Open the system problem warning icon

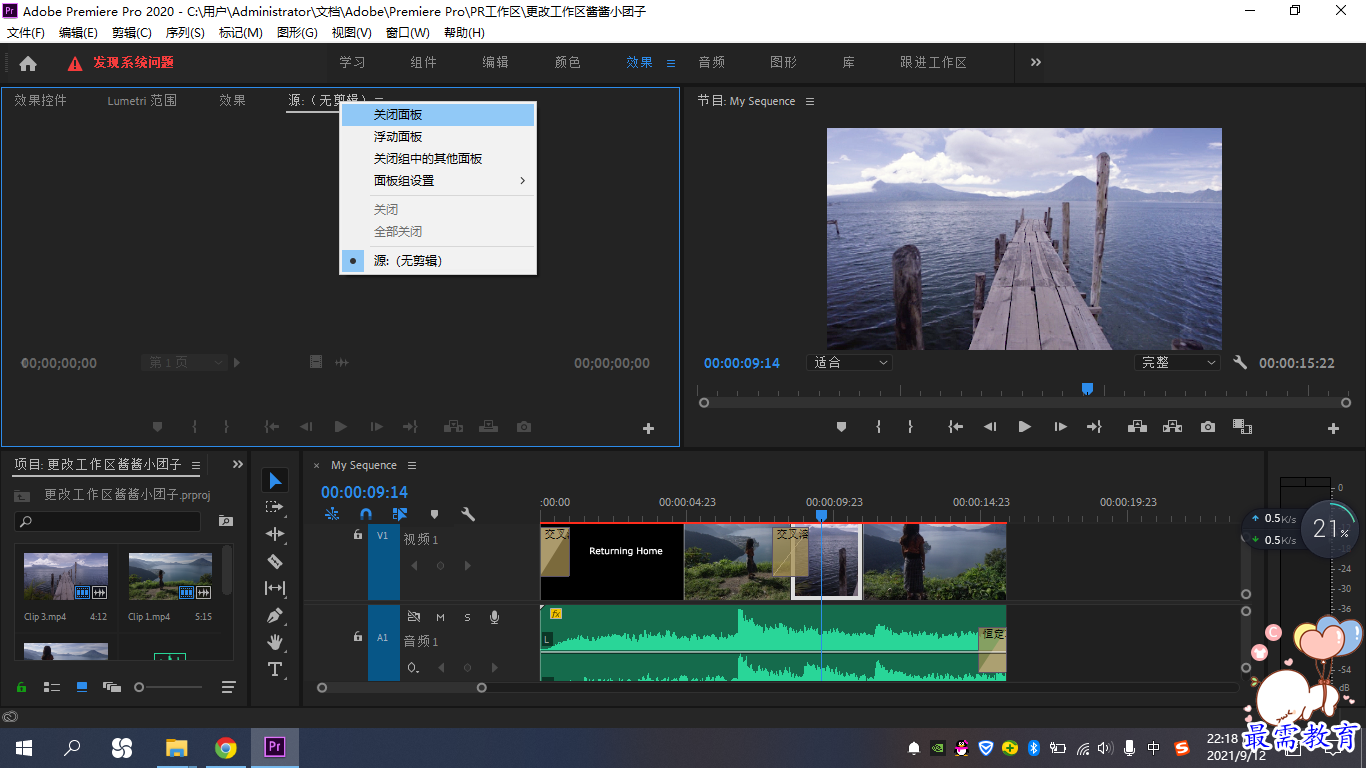(75, 63)
